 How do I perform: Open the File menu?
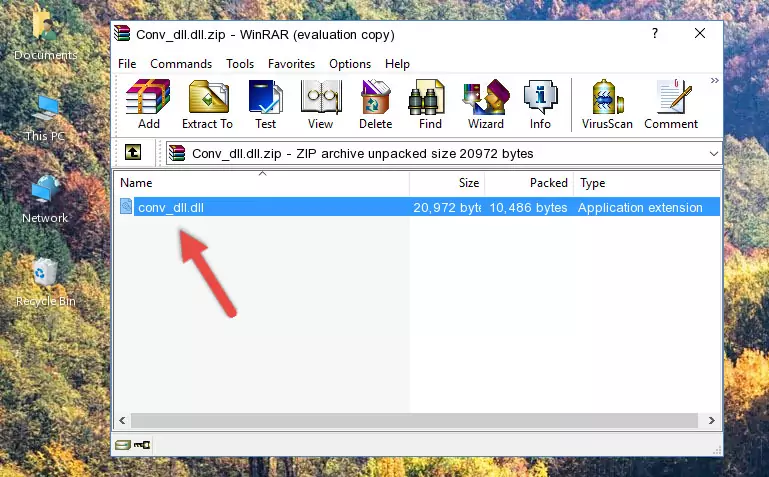pos(127,64)
